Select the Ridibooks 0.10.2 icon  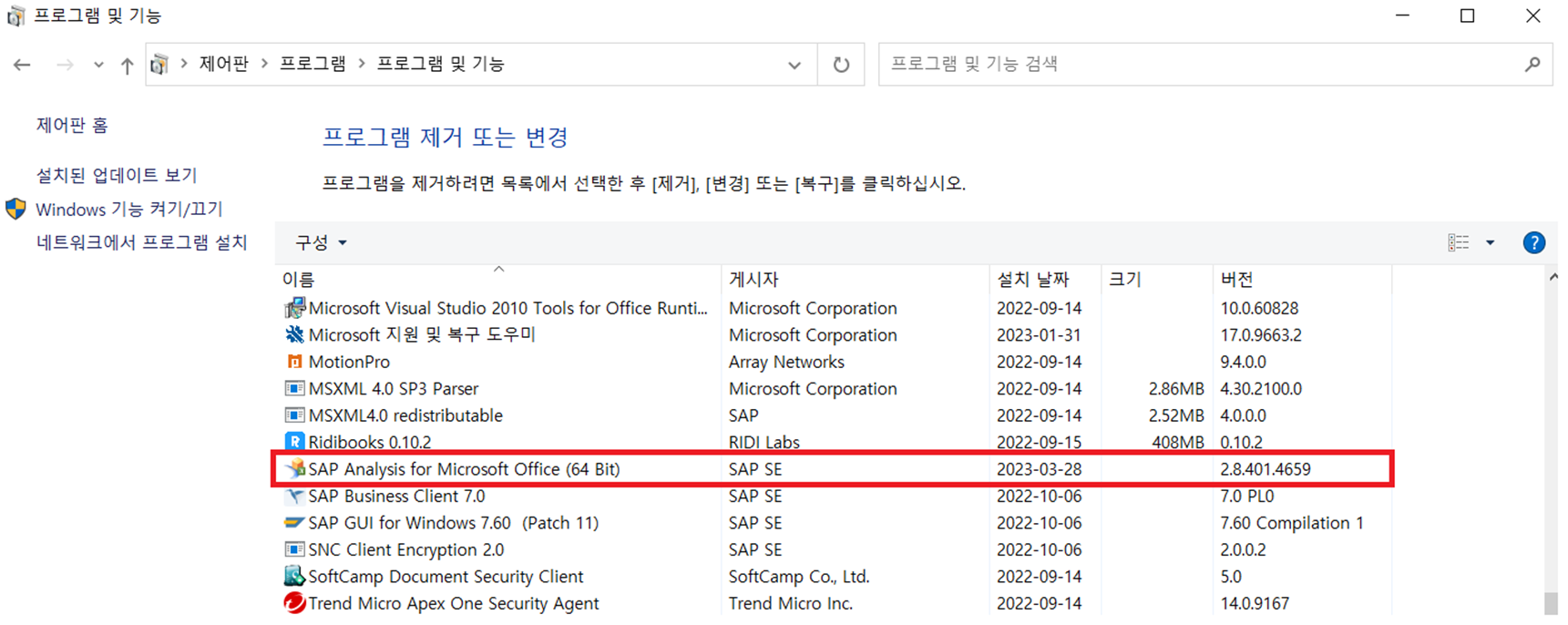[x=294, y=442]
